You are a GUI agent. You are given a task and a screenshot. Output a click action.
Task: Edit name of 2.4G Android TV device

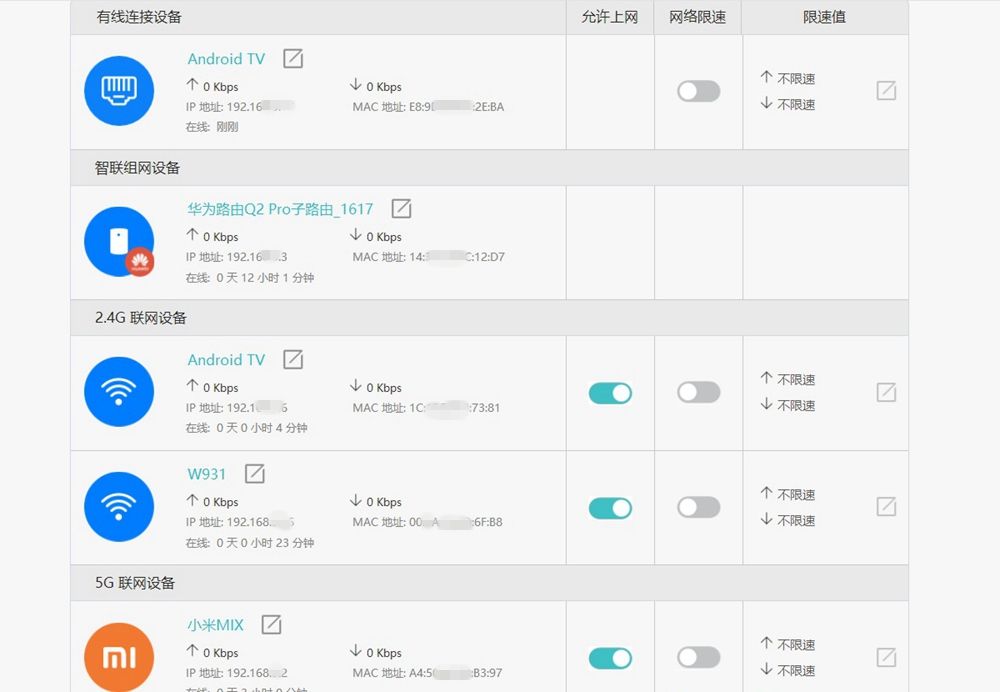point(293,360)
